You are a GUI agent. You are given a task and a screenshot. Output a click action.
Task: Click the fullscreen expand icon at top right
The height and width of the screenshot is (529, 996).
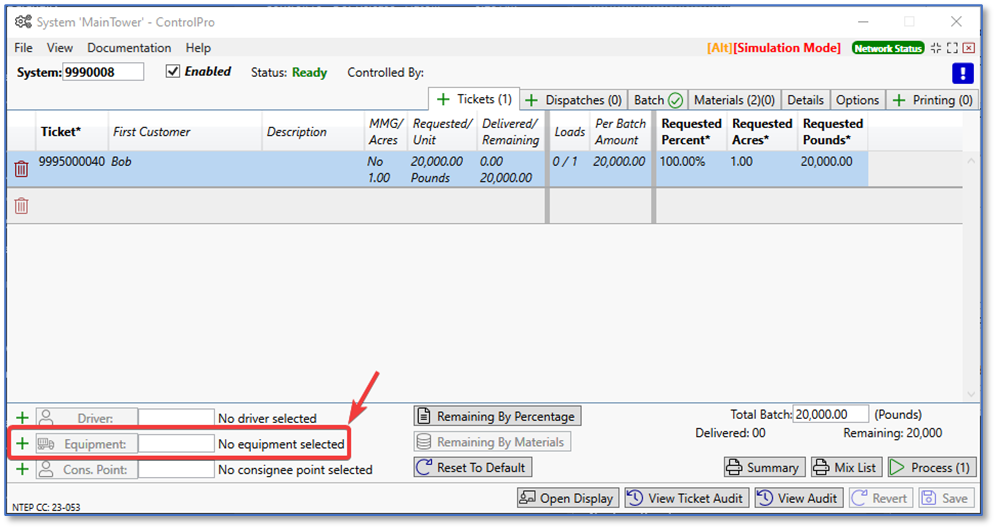(951, 48)
